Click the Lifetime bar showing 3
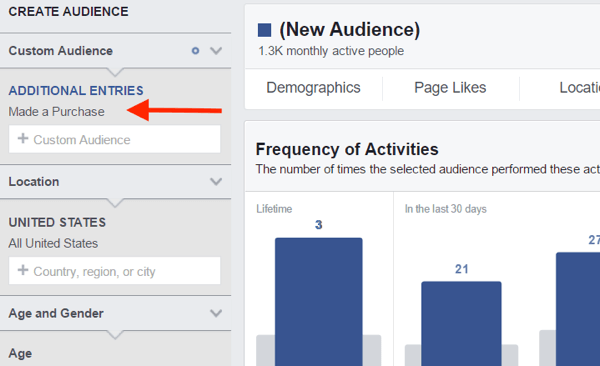600x366 pixels. (x=319, y=302)
